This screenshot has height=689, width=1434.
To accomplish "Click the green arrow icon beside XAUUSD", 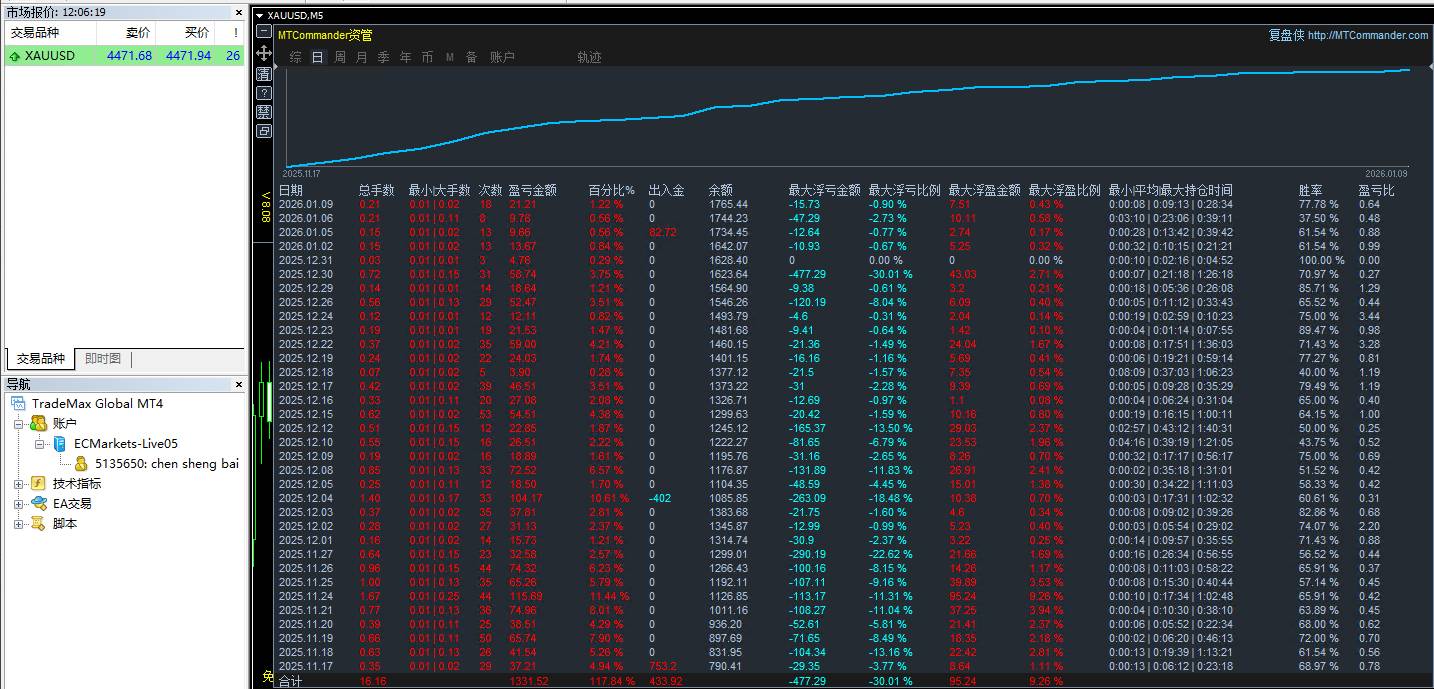I will pyautogui.click(x=14, y=56).
